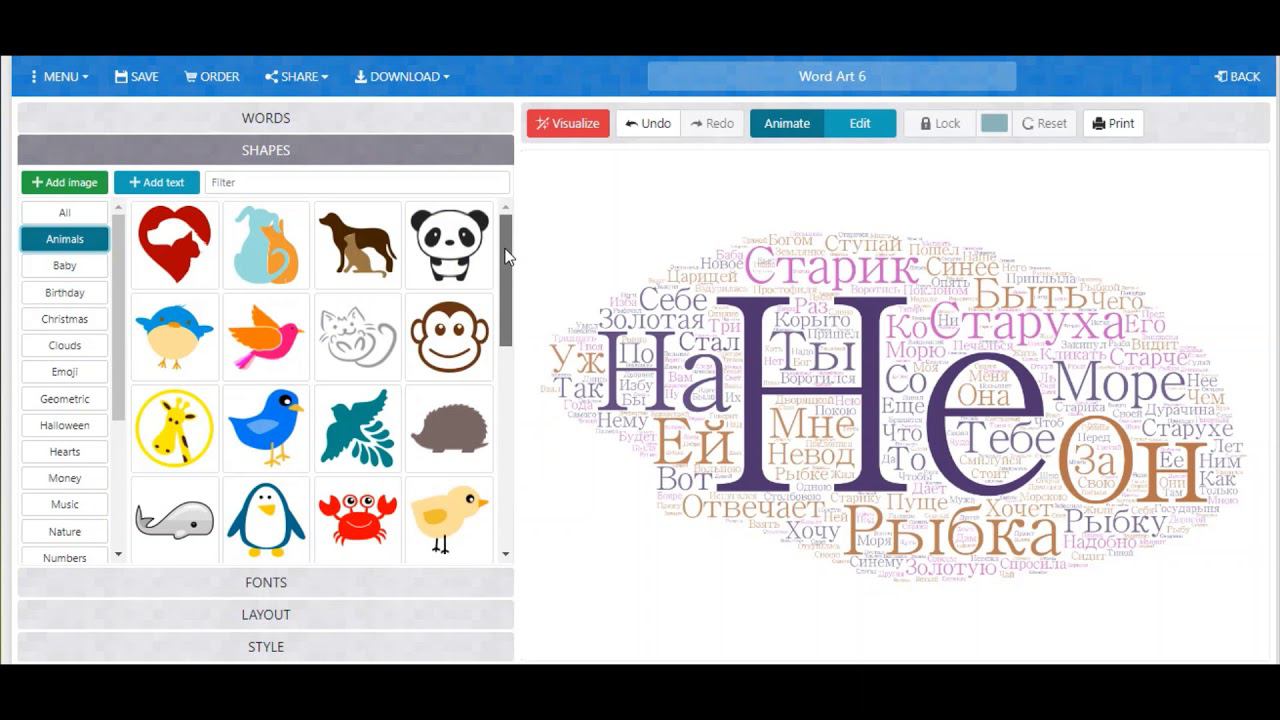Switch to Edit mode

(860, 123)
